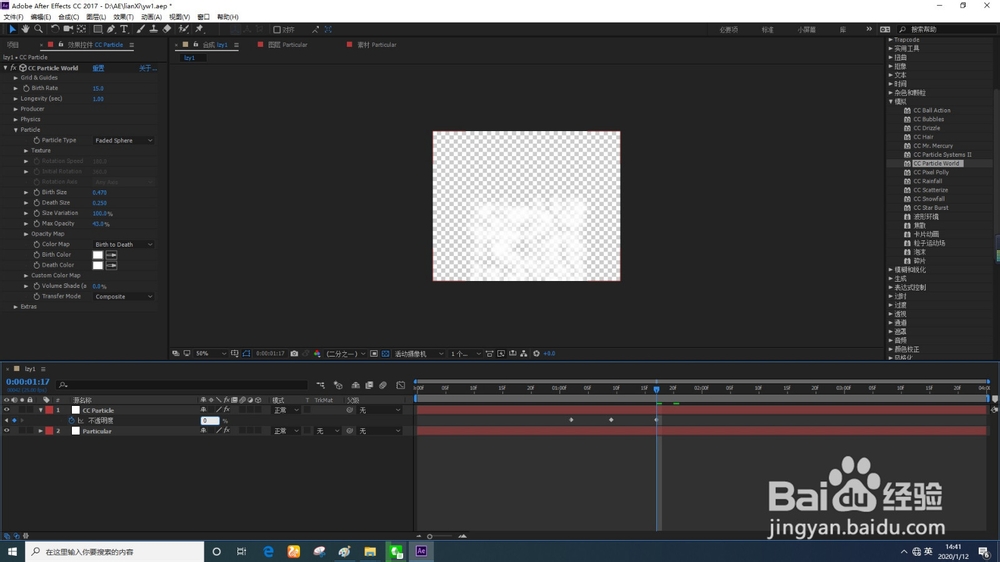Click the current time 0:00:01:17 display
Screen dimensions: 1000x562
pos(27,381)
